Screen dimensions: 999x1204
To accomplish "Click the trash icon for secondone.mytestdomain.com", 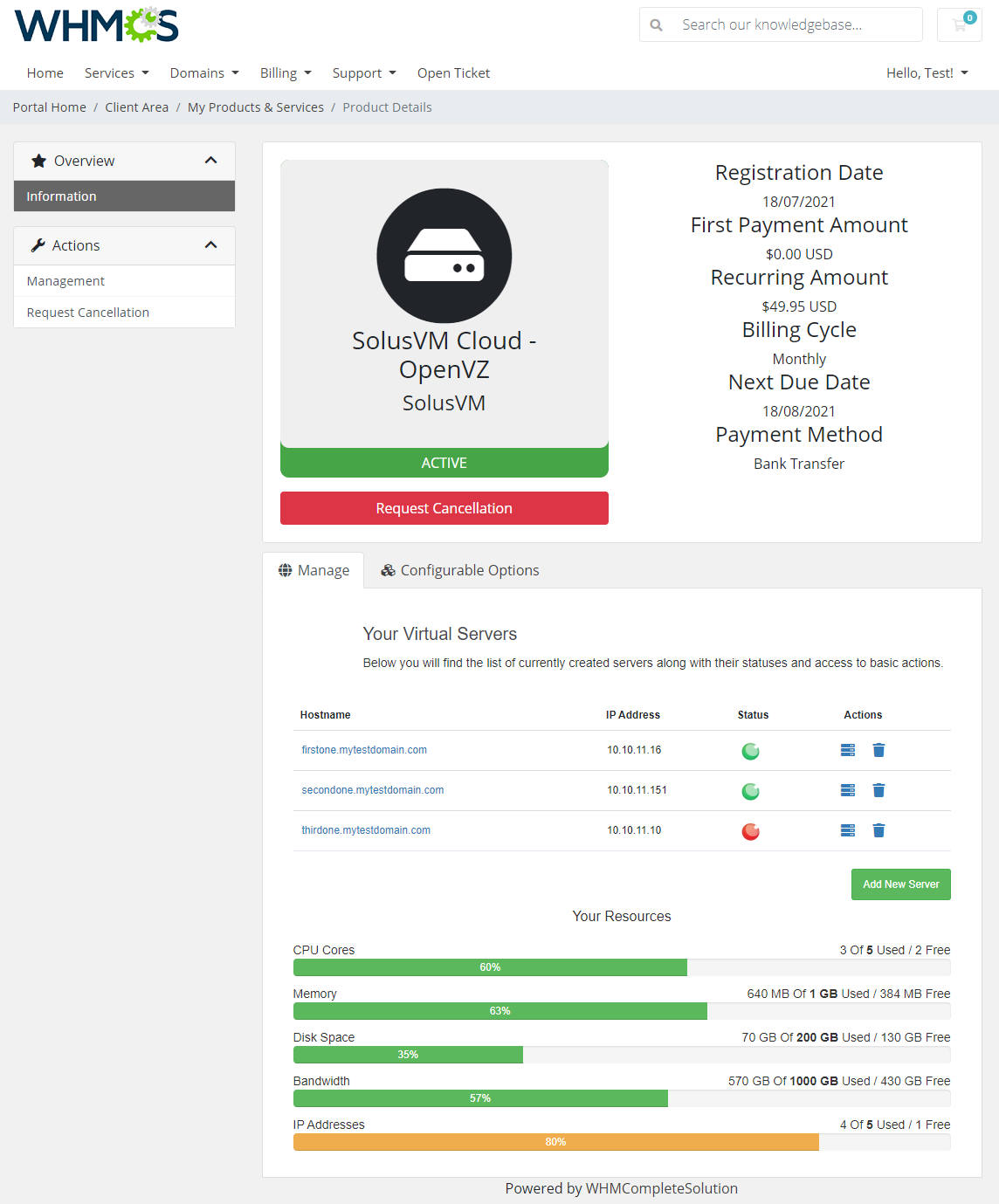I will coord(878,790).
